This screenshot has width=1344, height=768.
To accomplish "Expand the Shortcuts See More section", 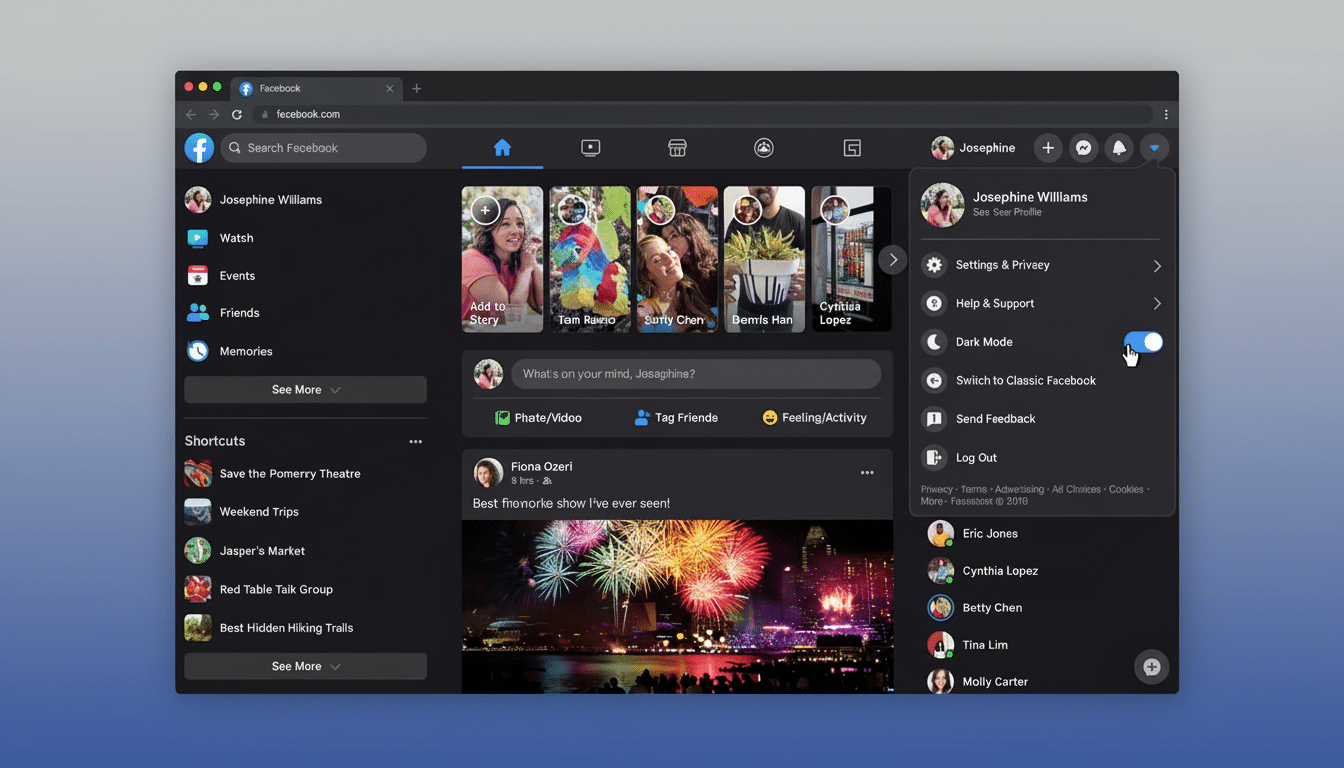I will click(x=305, y=666).
